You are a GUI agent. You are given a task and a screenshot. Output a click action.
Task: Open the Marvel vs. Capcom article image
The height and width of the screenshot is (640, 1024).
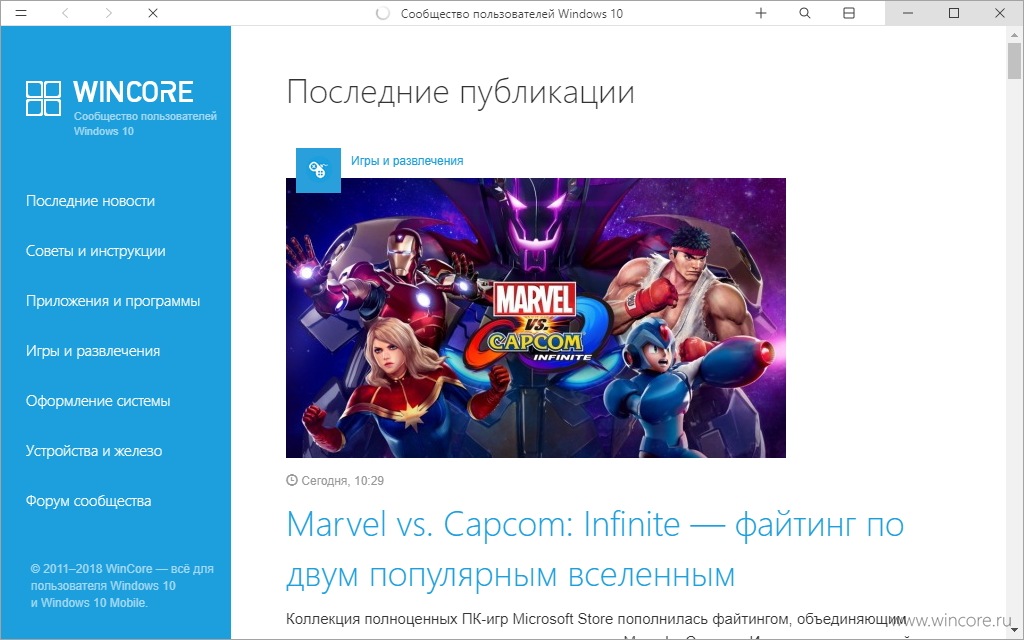pos(536,318)
